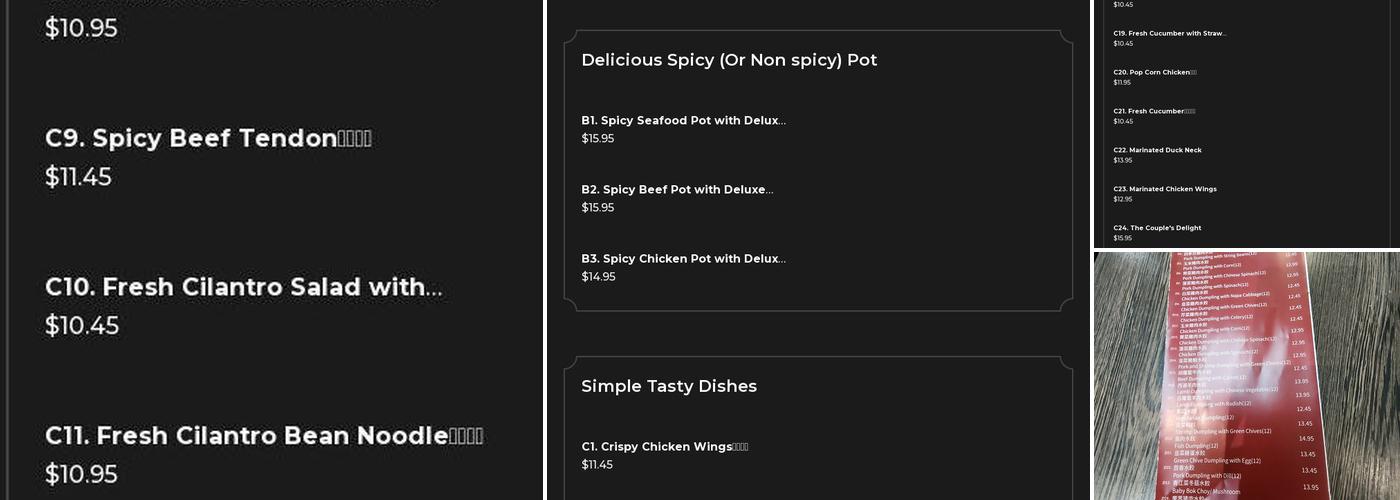Choose C11 Fresh Cilantro Bean Noodle
1400x500 pixels.
(264, 436)
